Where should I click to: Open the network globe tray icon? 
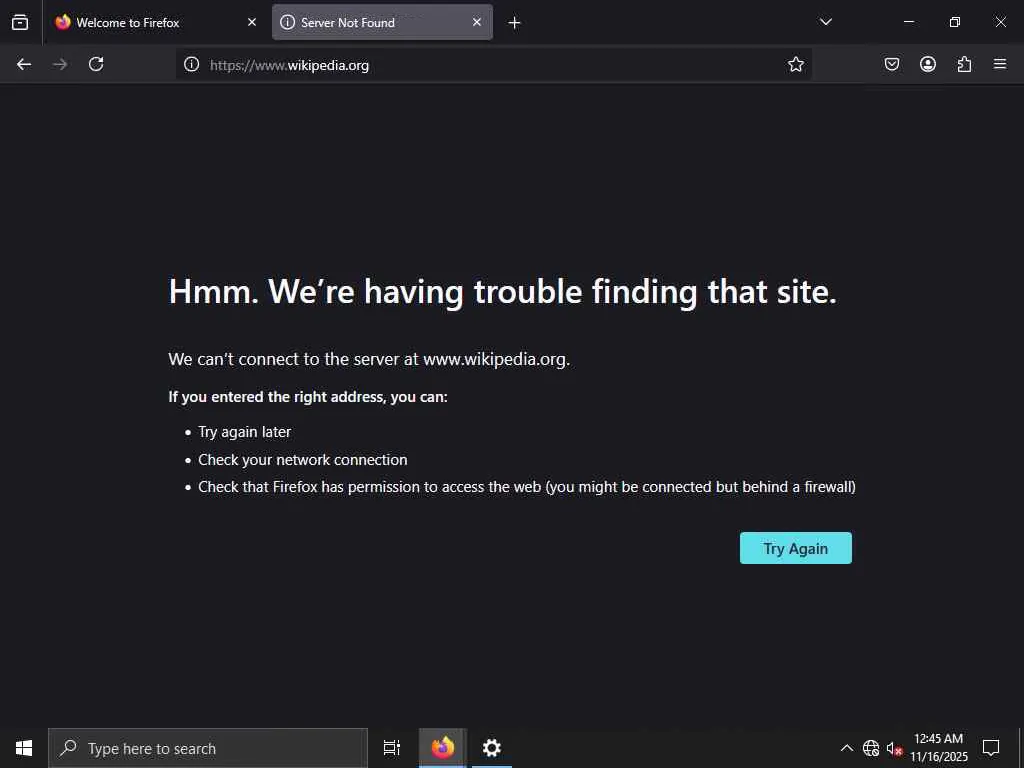871,748
